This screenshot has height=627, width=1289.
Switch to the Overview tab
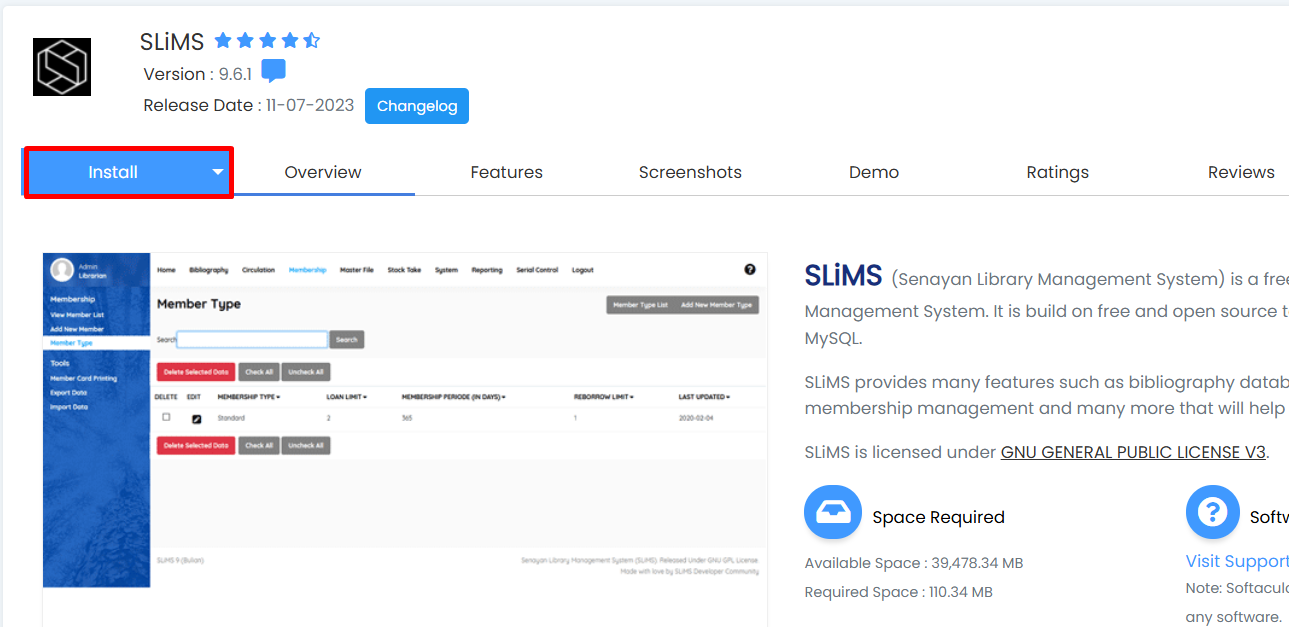[323, 172]
